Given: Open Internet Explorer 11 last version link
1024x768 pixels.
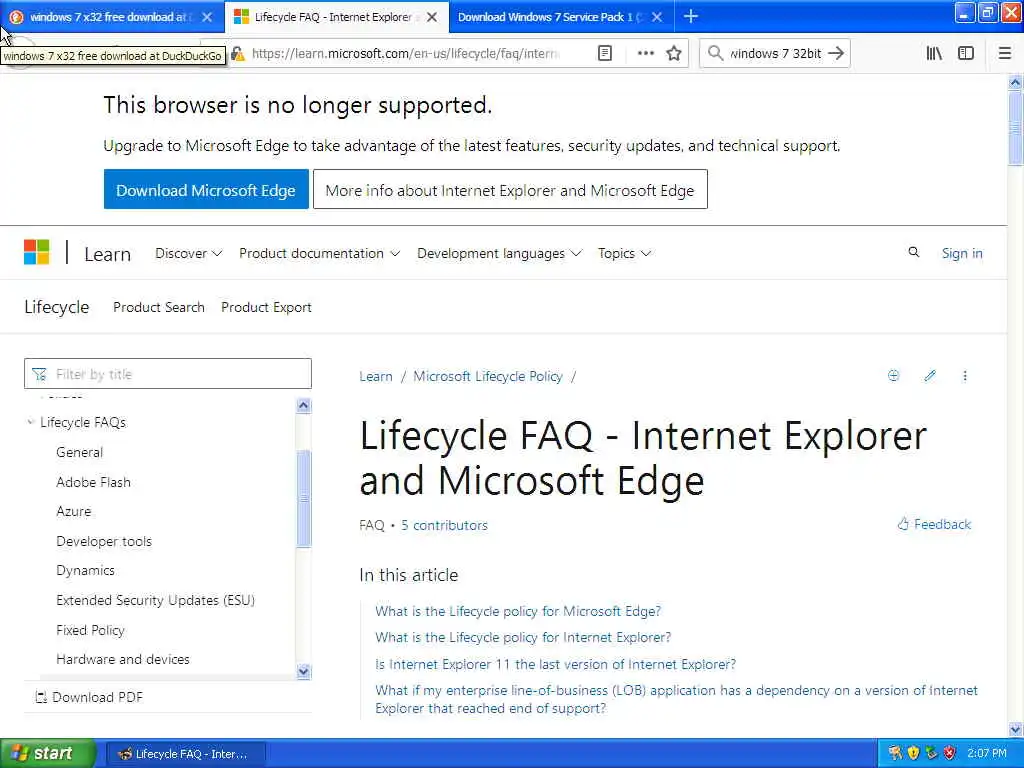Looking at the screenshot, I should pos(555,664).
